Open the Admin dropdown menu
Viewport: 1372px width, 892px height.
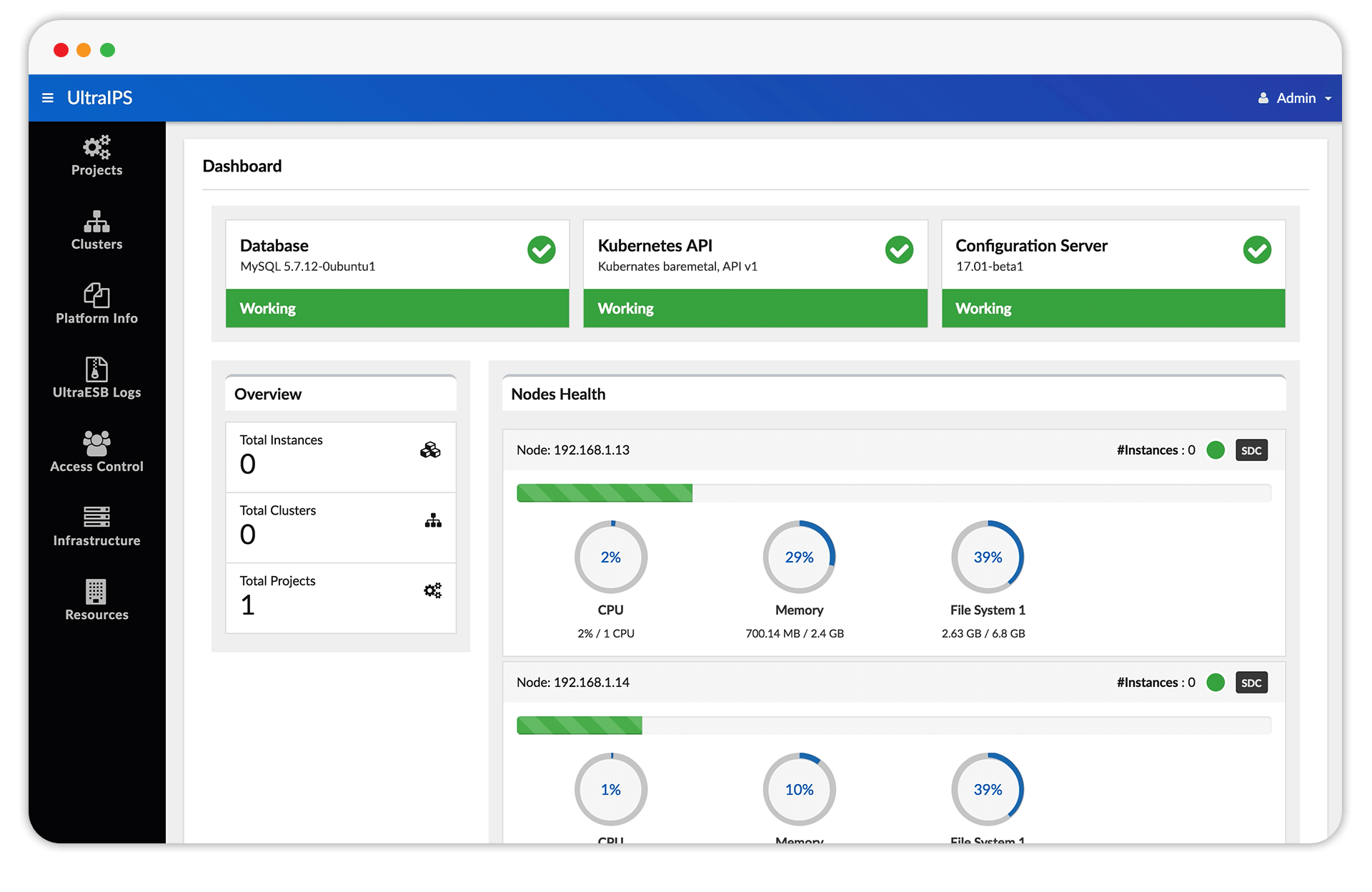coord(1290,97)
